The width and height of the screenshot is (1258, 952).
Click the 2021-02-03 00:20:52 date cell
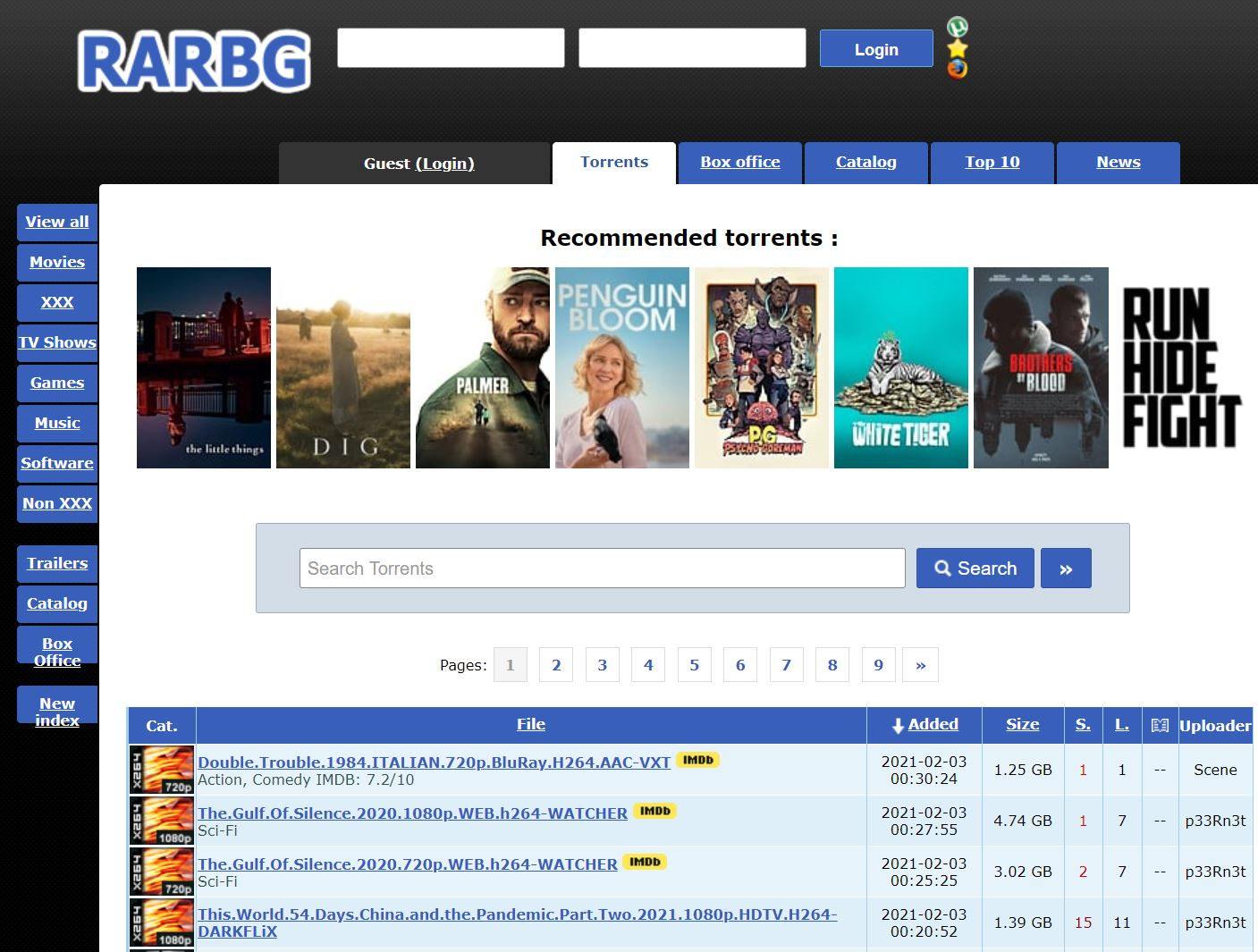924,923
